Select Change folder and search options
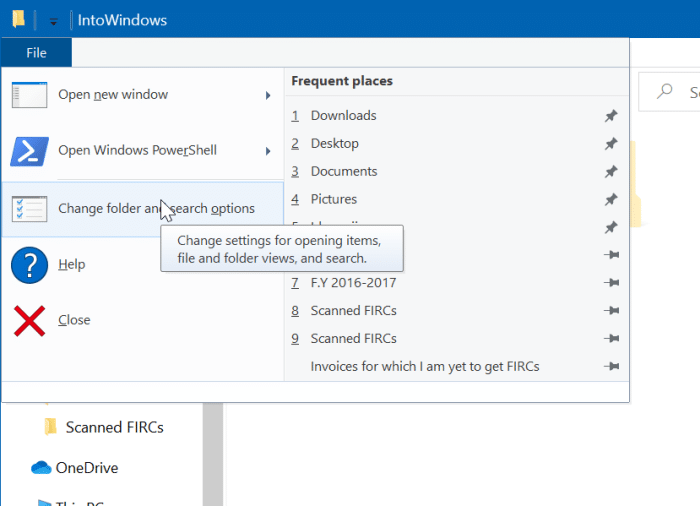The image size is (700, 506). pyautogui.click(x=142, y=209)
